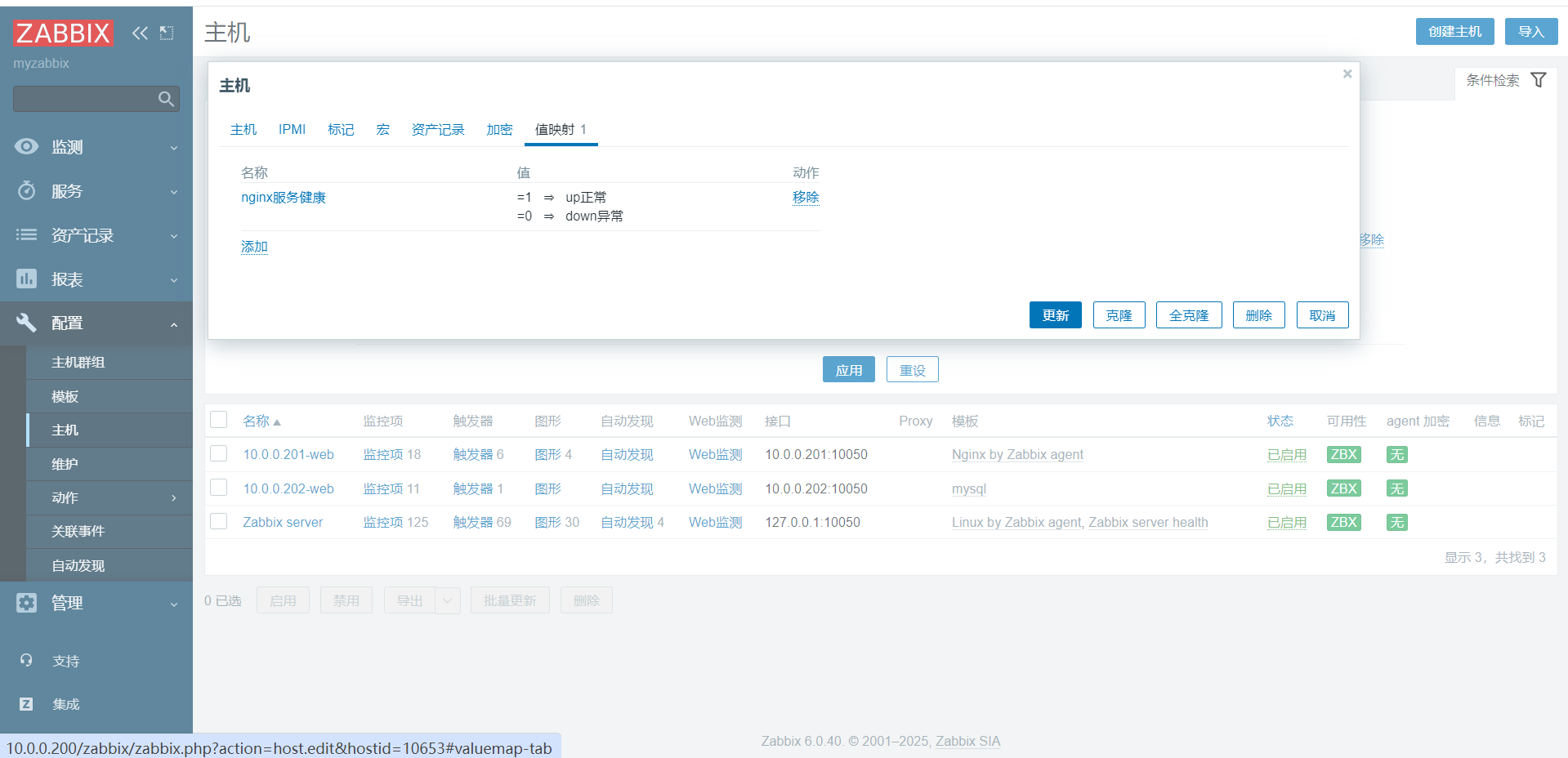The width and height of the screenshot is (1568, 758).
Task: Click the 取消 button
Action: [x=1323, y=315]
